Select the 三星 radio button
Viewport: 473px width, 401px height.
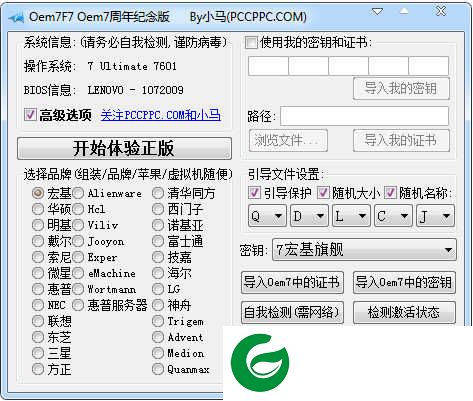[x=38, y=353]
